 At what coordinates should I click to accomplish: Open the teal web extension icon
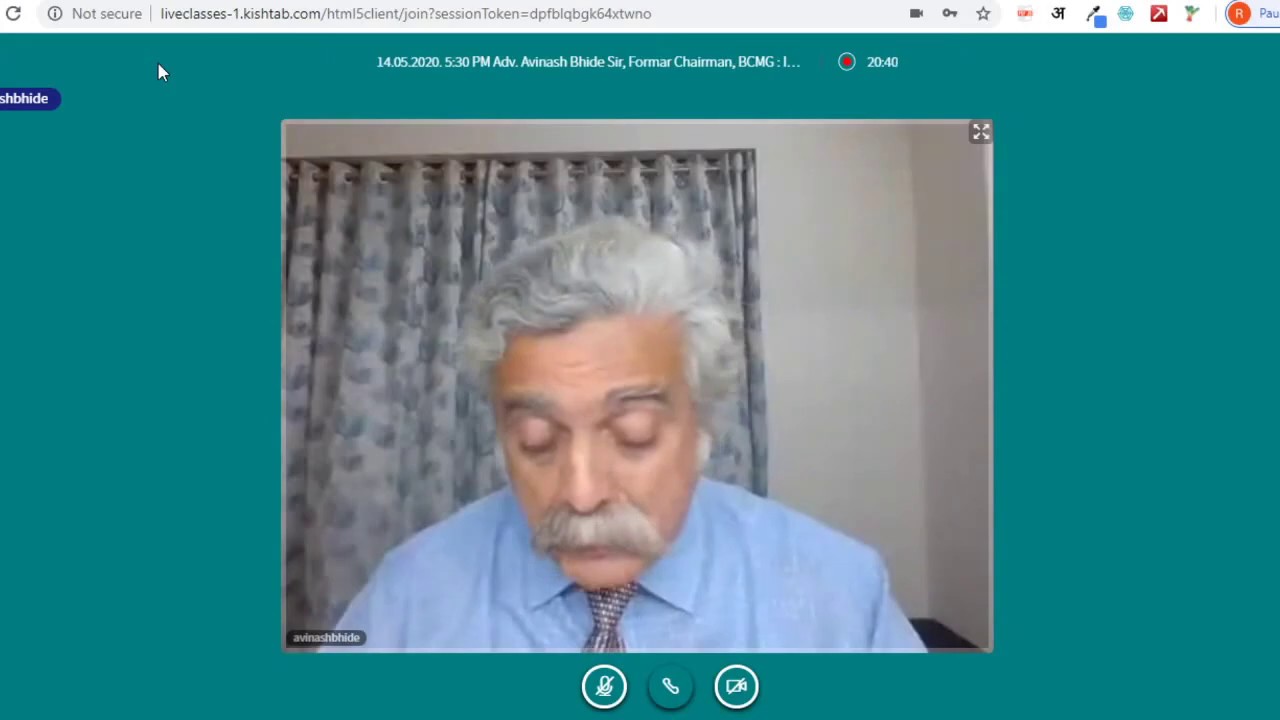(x=1126, y=14)
